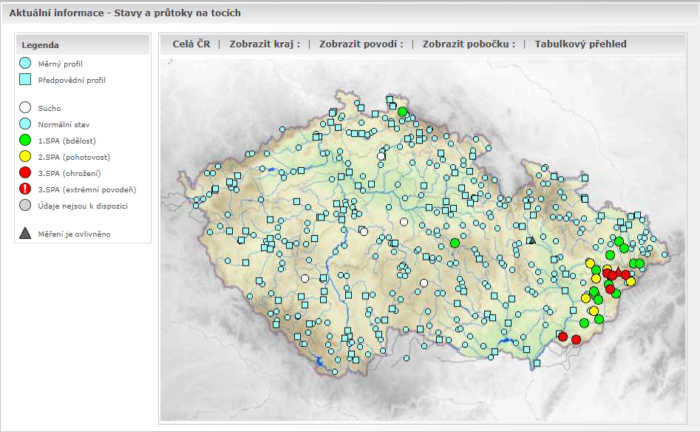Image resolution: width=700 pixels, height=432 pixels.
Task: Select the dark gray triangle marker on the map
Action: pos(531,240)
